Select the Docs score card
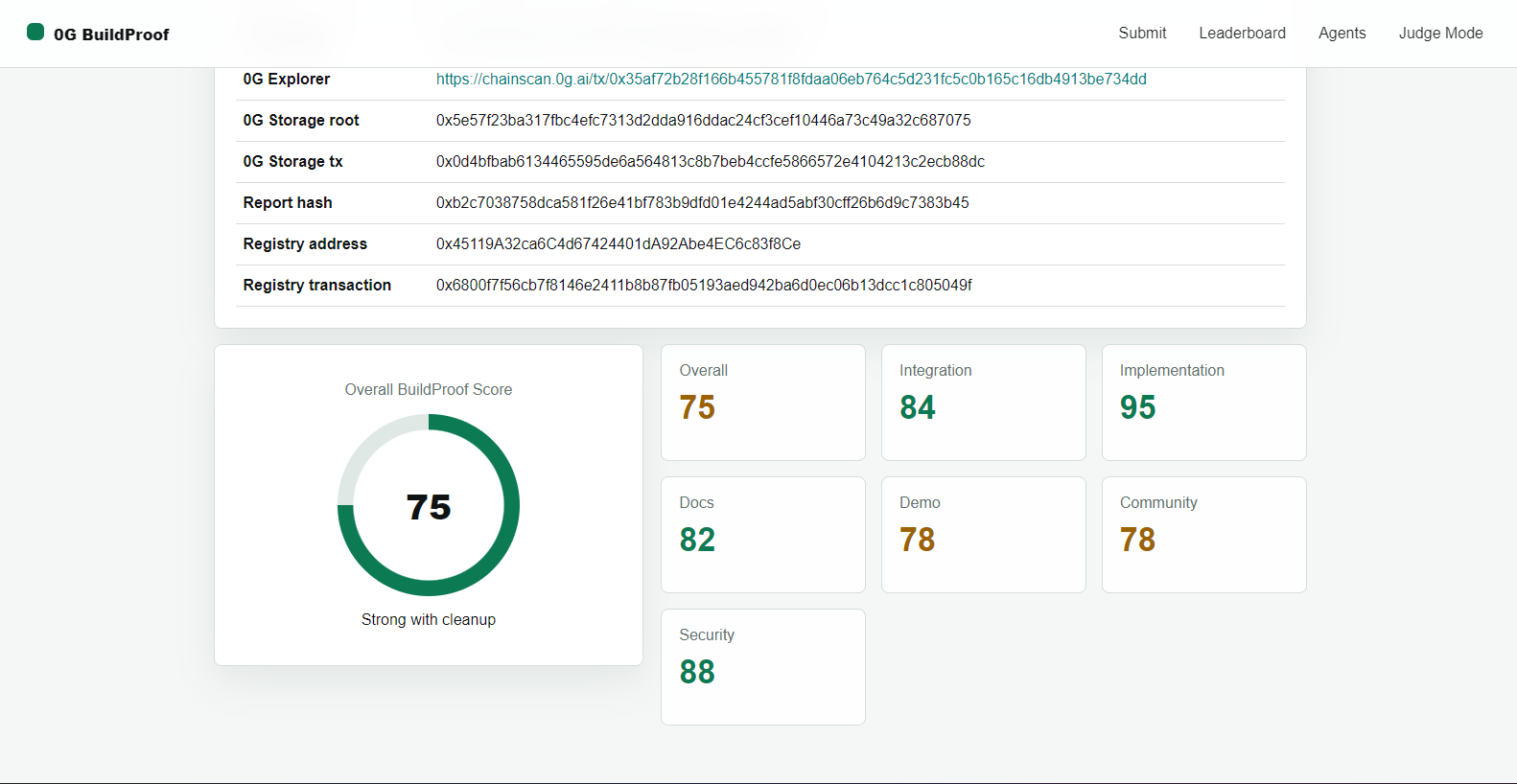The width and height of the screenshot is (1517, 784). (x=762, y=535)
